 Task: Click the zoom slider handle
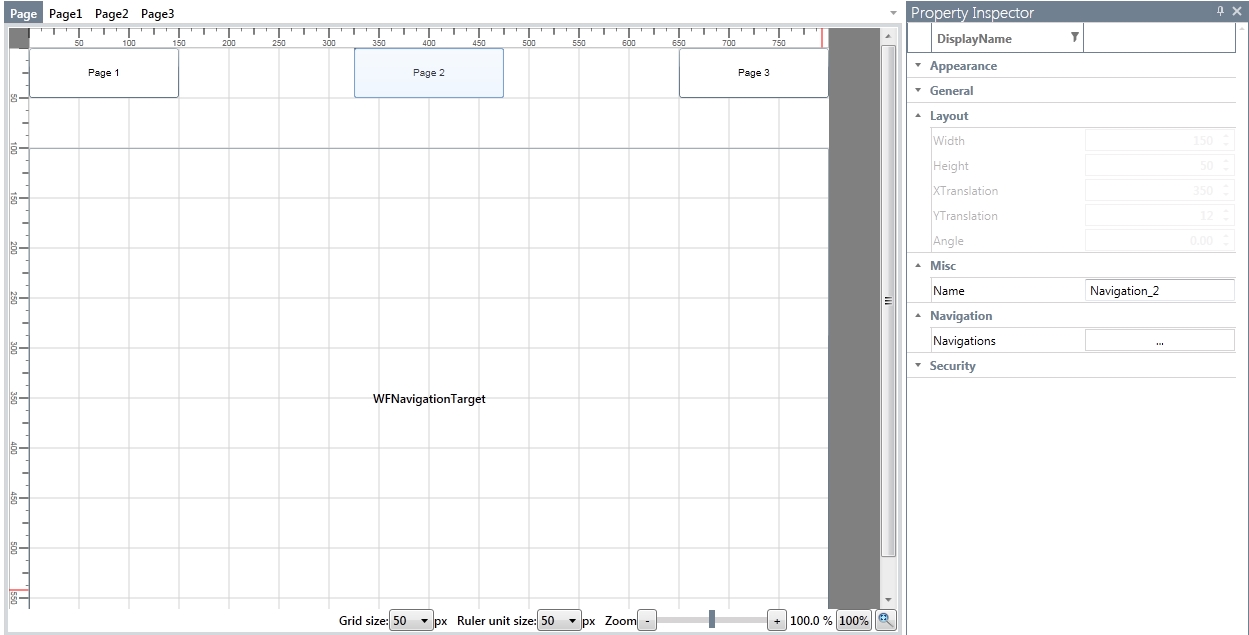click(x=711, y=620)
